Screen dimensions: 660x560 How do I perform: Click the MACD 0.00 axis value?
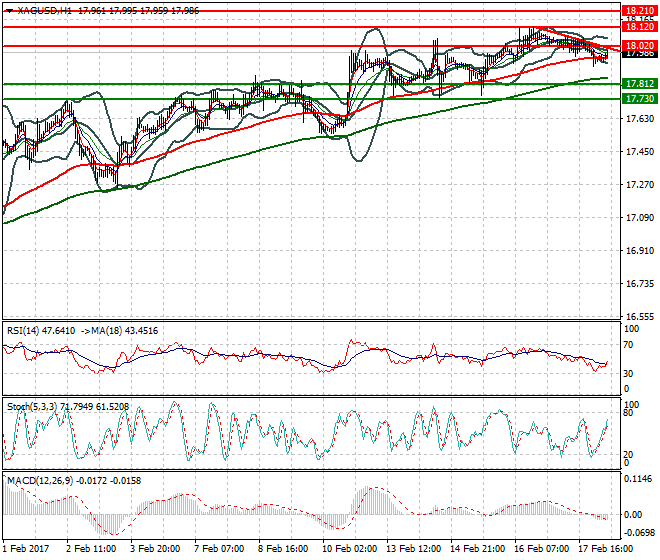click(633, 515)
